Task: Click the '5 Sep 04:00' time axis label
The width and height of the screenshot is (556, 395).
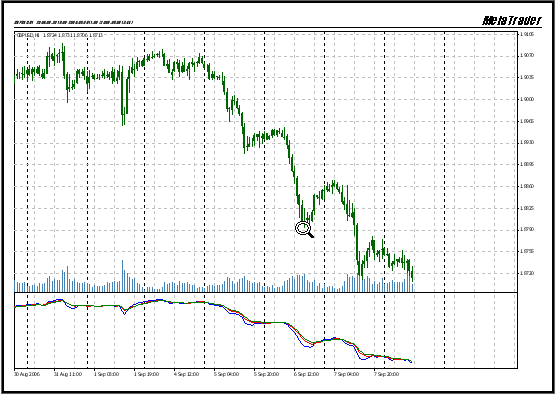Action: pos(226,374)
